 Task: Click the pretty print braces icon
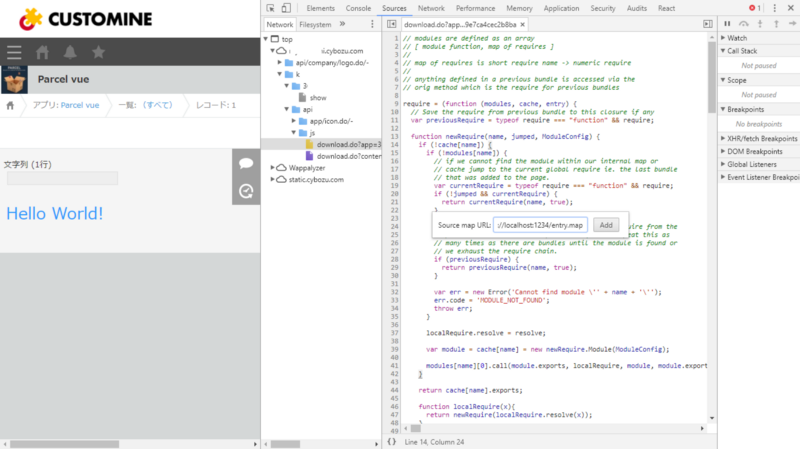392,441
